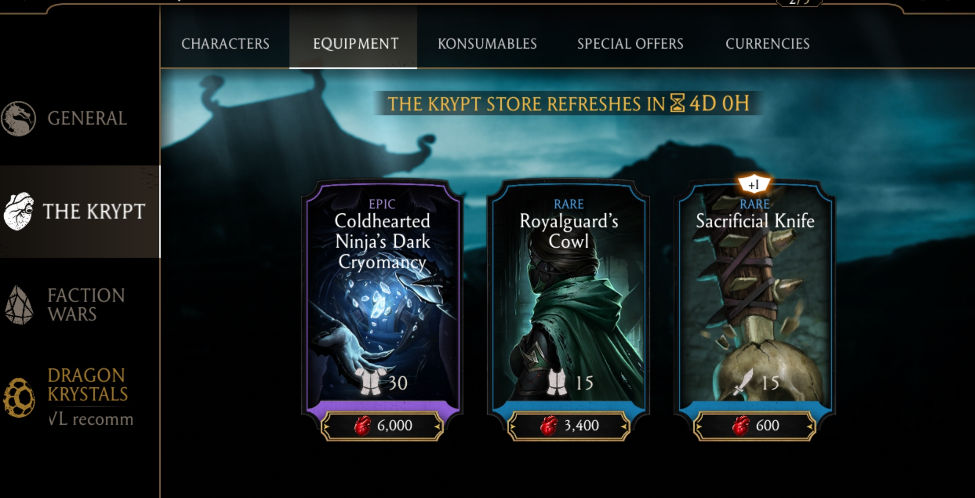Click the sword icon on Sacrificial Knife card
This screenshot has width=975, height=498.
(743, 382)
